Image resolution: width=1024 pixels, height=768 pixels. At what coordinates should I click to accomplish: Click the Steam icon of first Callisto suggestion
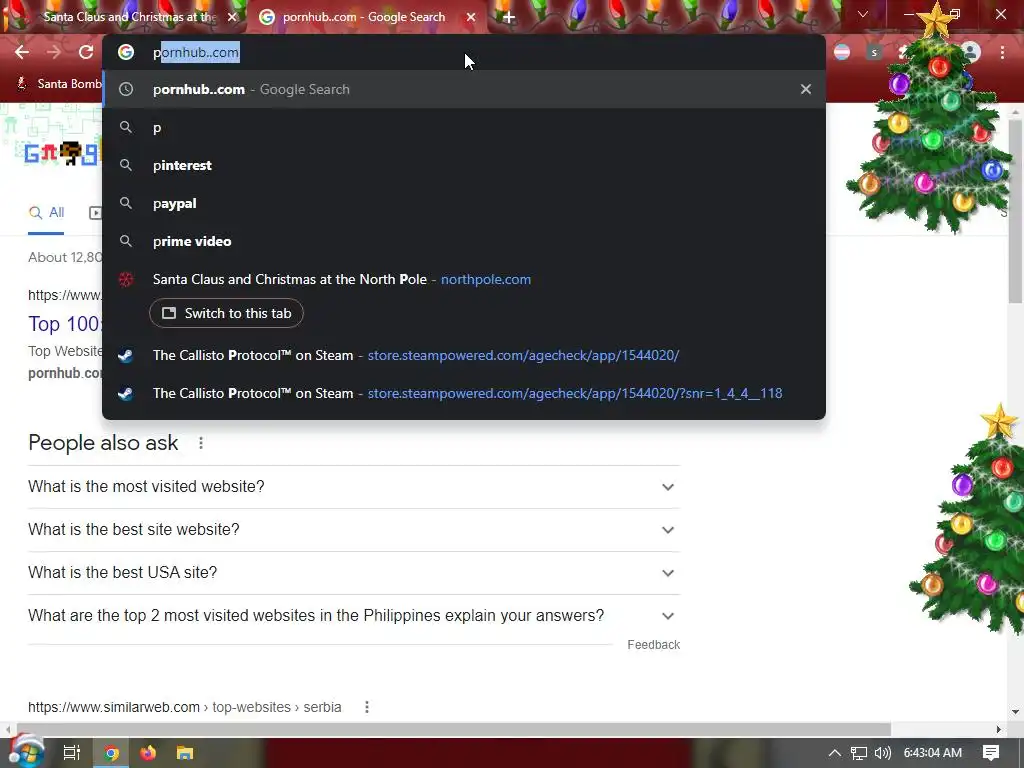125,355
